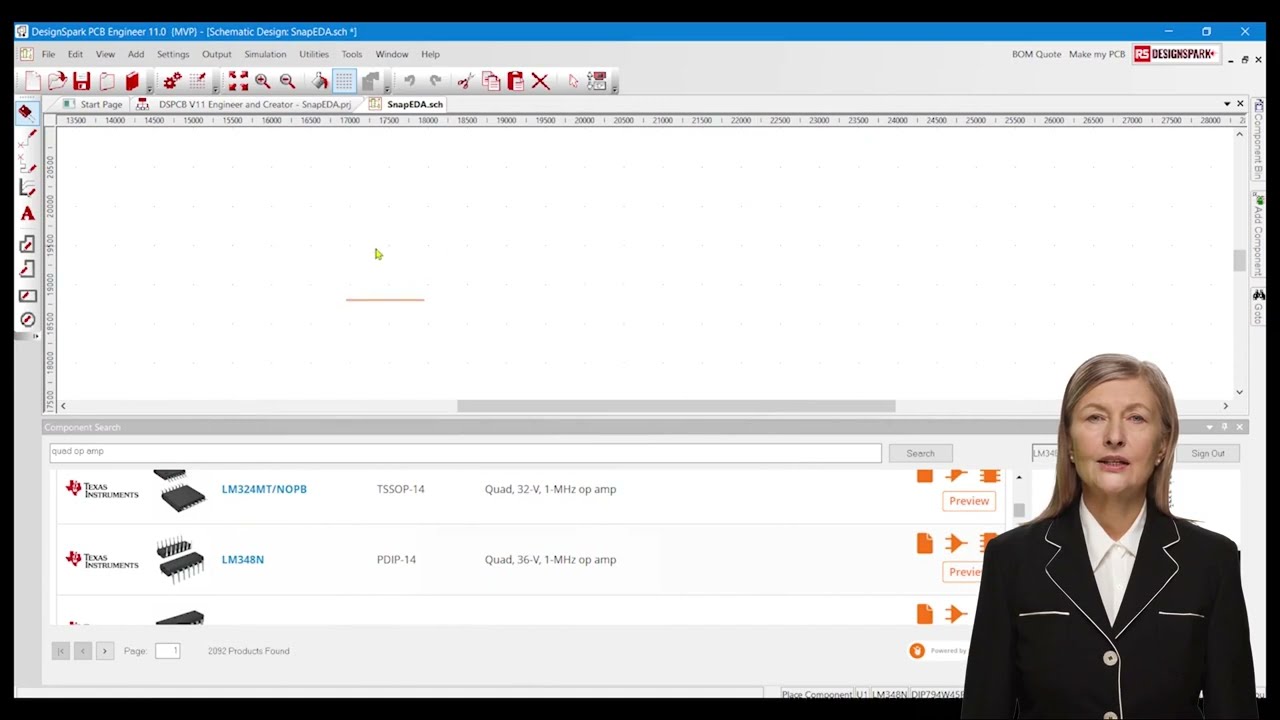
Task: Go to next results page arrow
Action: (104, 651)
